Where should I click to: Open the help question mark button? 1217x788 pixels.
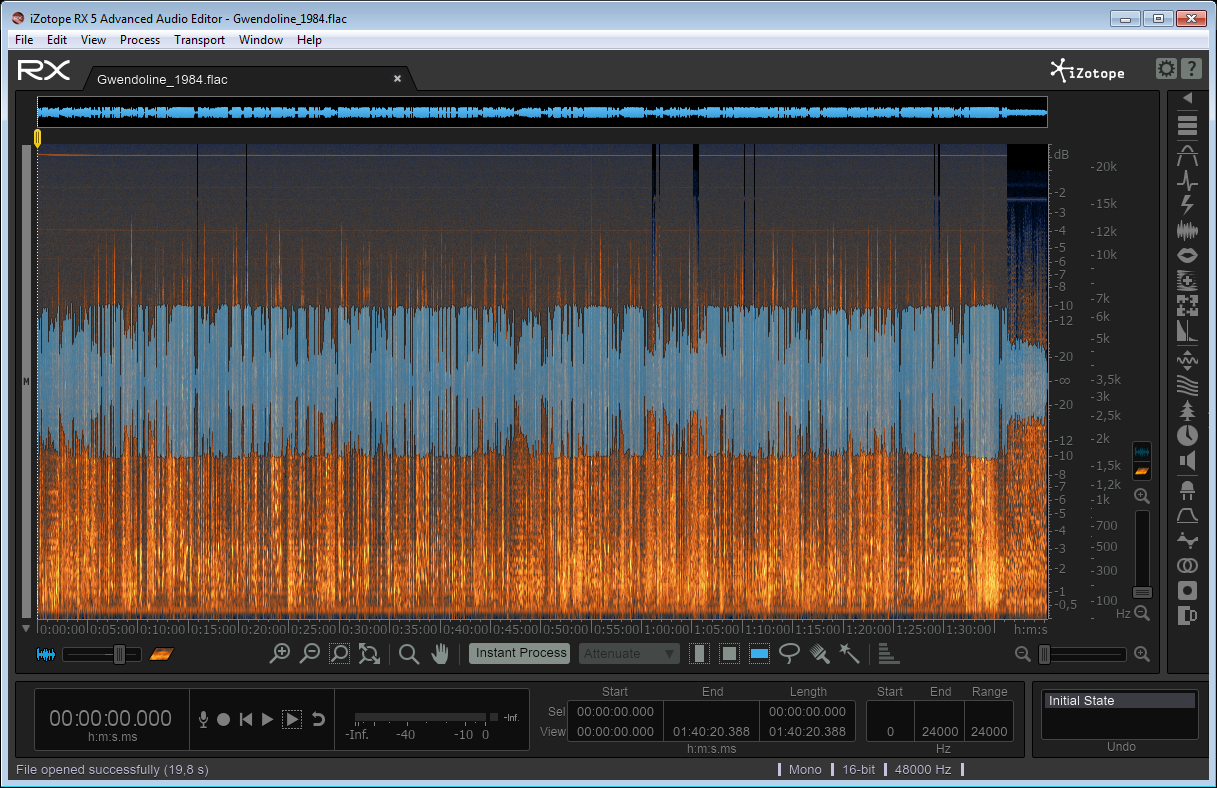point(1191,69)
